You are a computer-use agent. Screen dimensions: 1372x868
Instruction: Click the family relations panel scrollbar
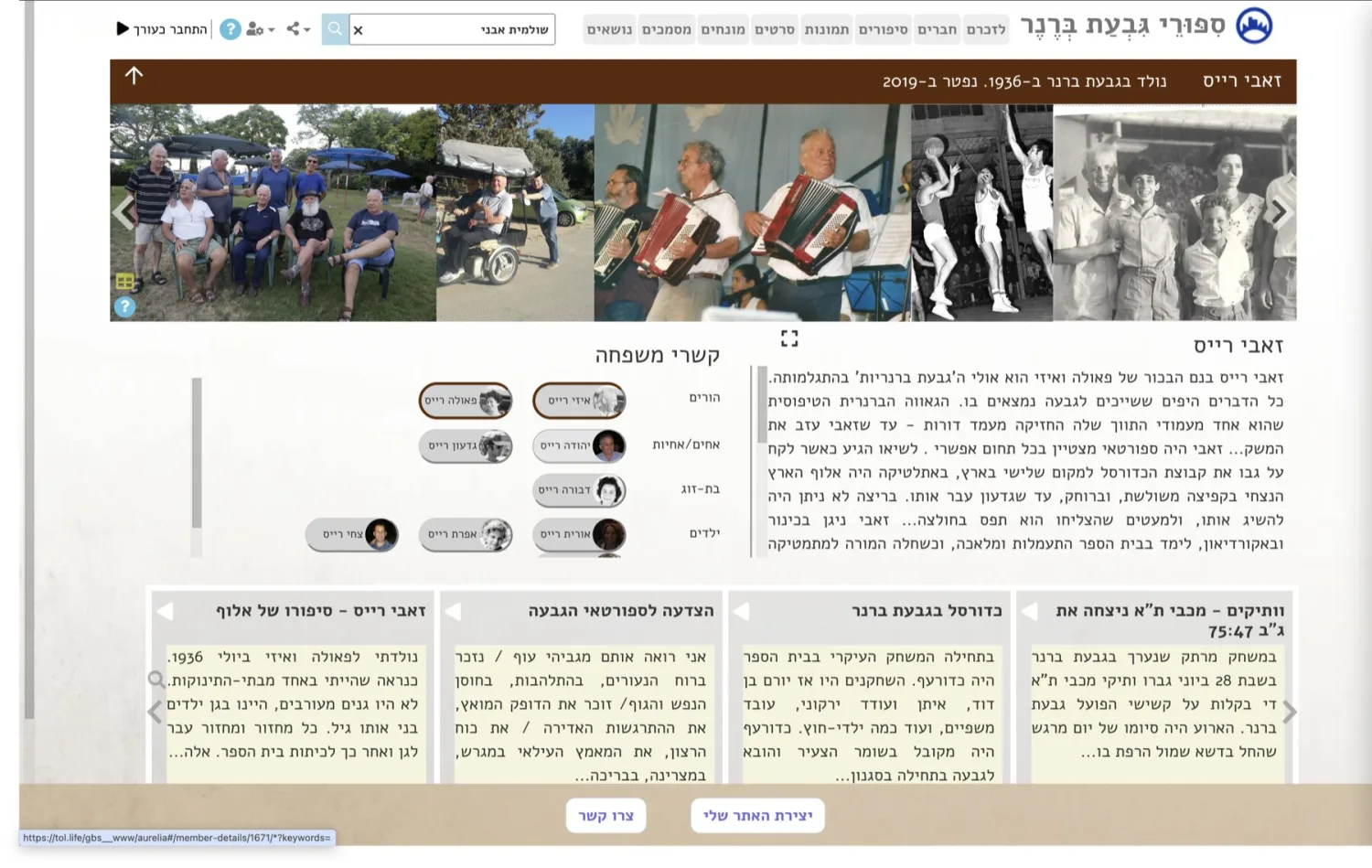coord(197,453)
